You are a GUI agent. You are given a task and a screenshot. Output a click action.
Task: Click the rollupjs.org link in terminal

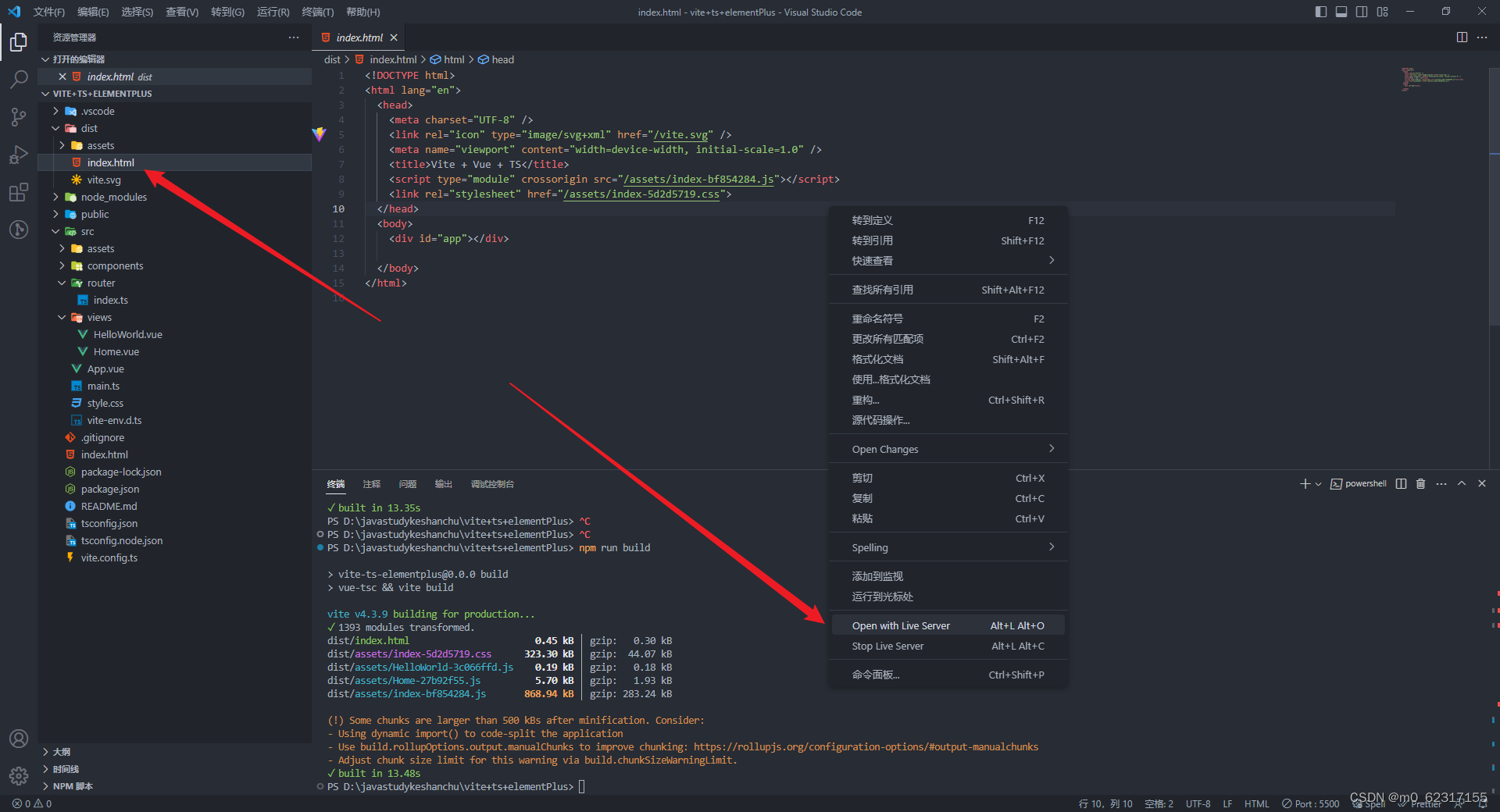click(x=866, y=746)
